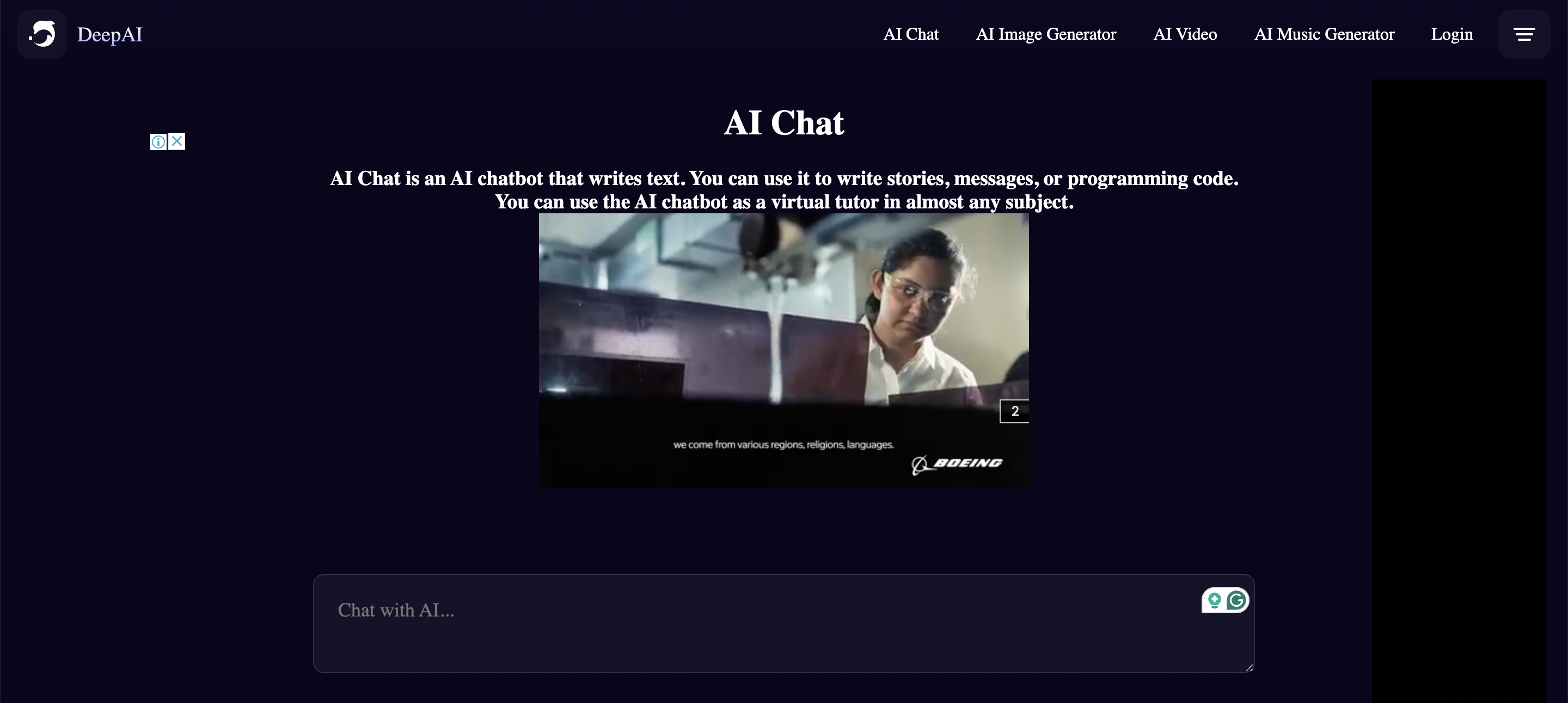
Task: Toggle the ad close button X
Action: (x=177, y=141)
